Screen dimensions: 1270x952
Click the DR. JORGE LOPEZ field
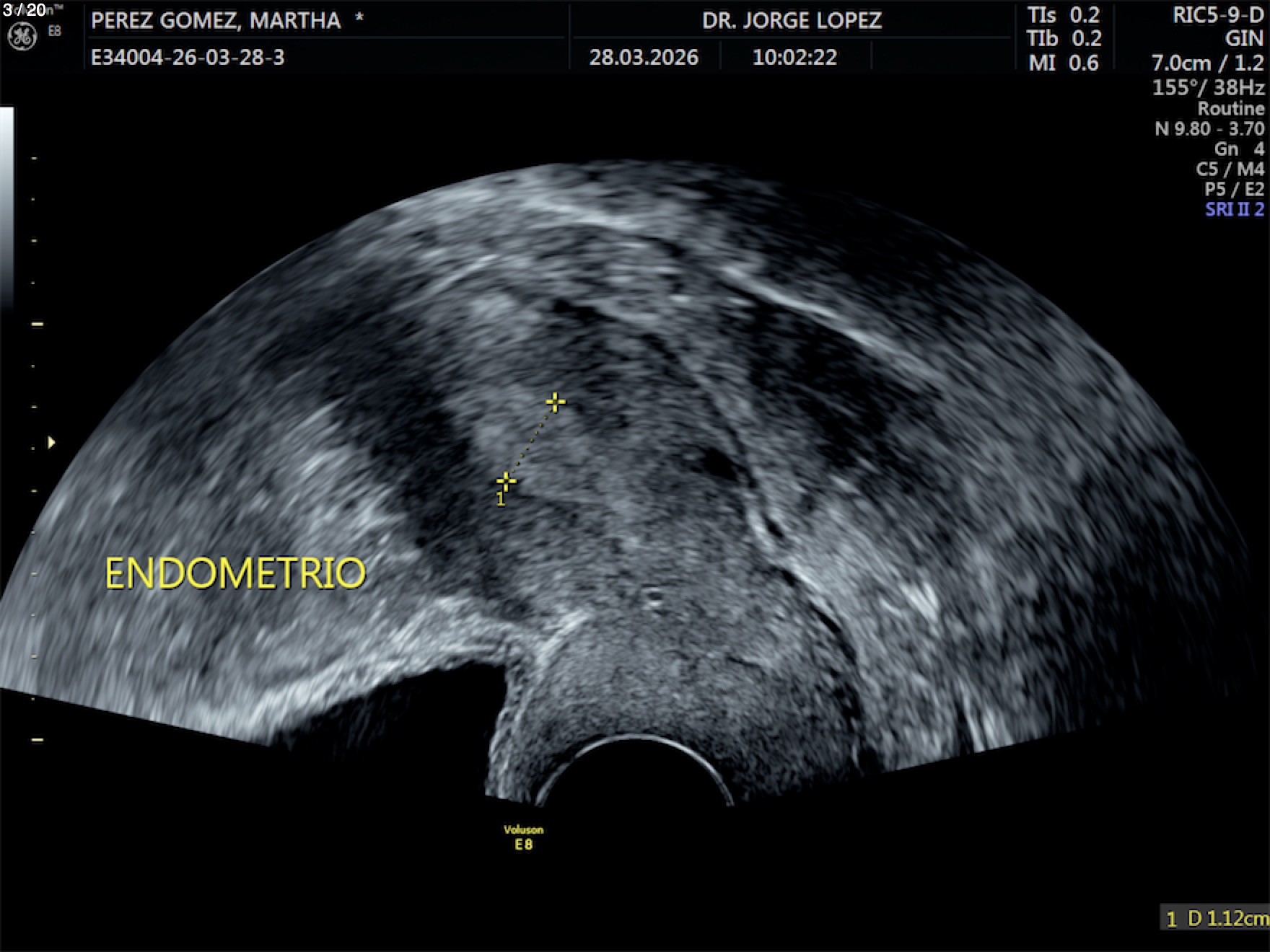(792, 20)
